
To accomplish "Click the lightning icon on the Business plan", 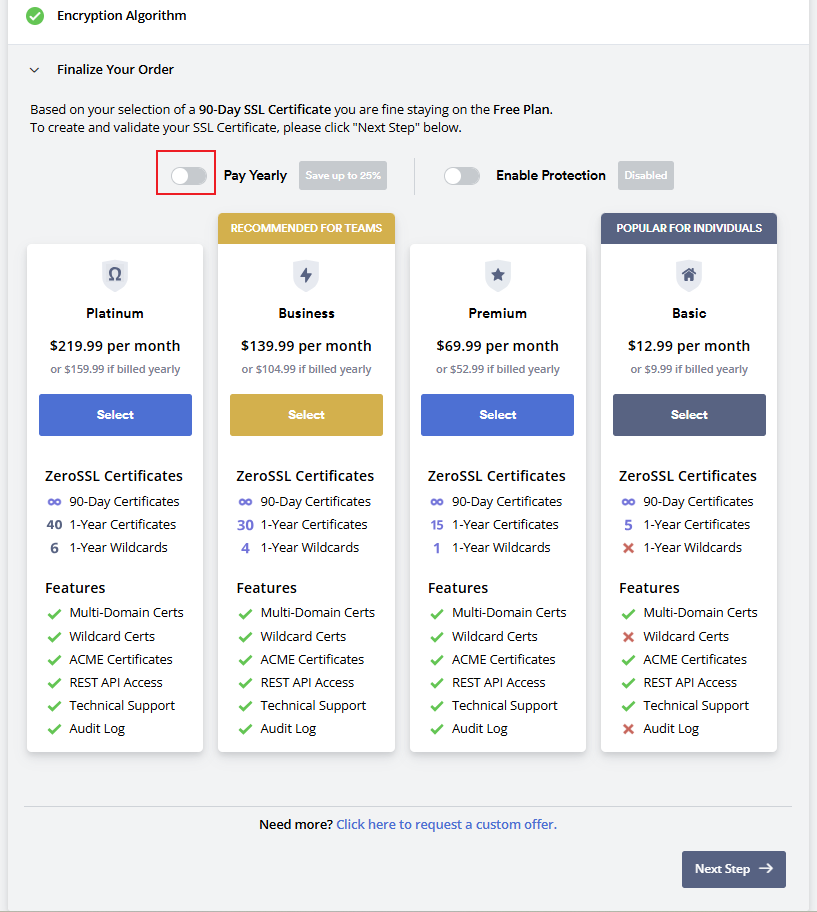I will [x=306, y=274].
